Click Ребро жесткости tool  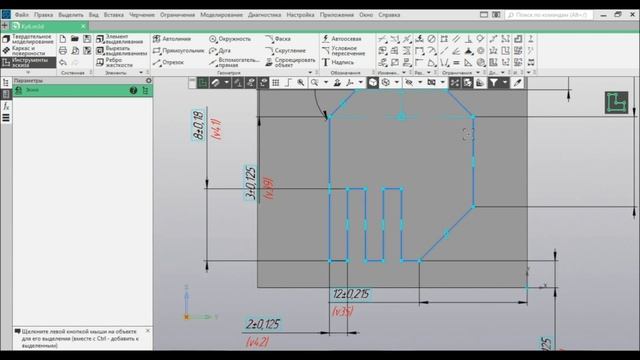click(114, 62)
